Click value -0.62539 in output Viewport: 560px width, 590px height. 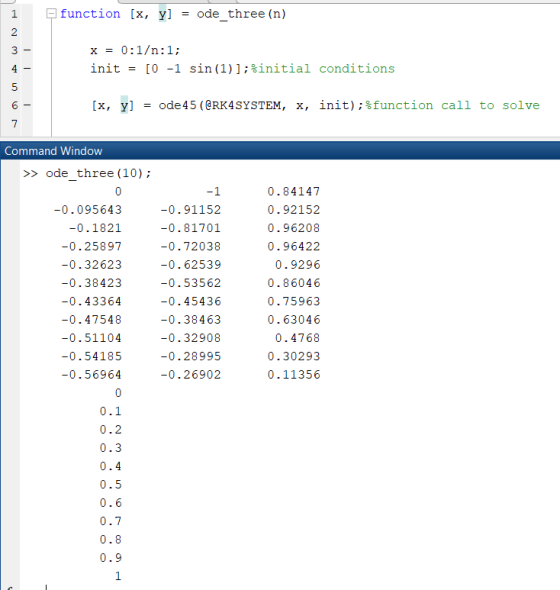(190, 265)
